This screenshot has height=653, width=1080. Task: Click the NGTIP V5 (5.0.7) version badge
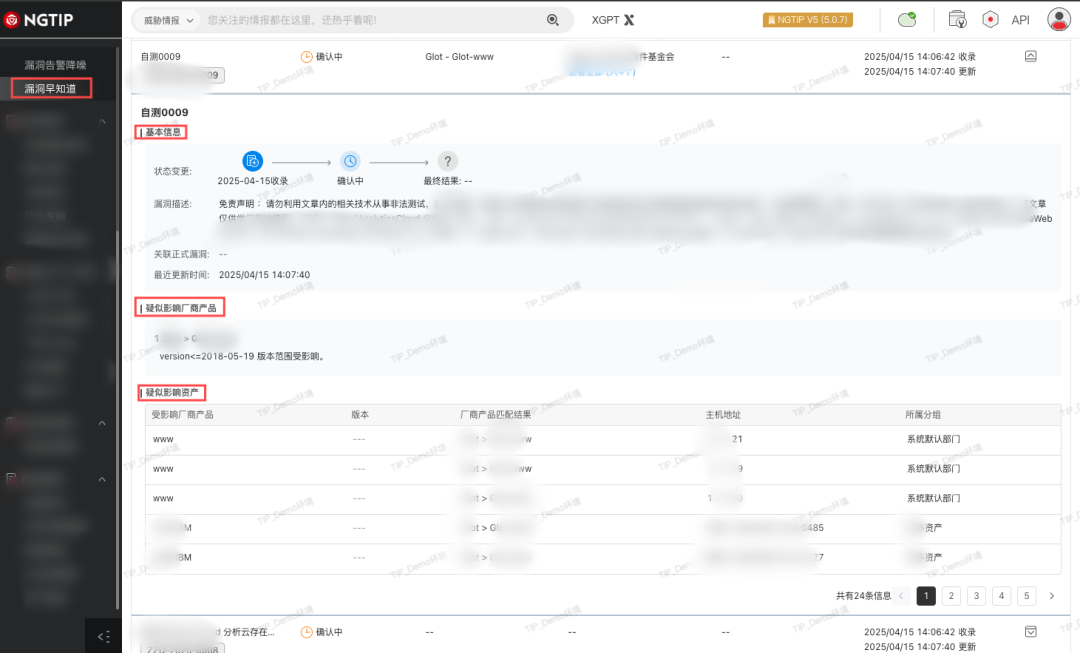[808, 20]
